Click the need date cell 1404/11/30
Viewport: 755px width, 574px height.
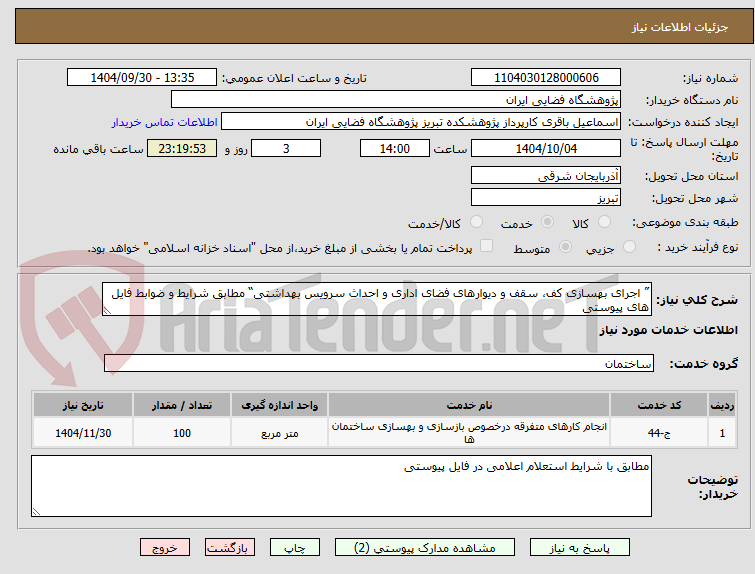[x=83, y=433]
